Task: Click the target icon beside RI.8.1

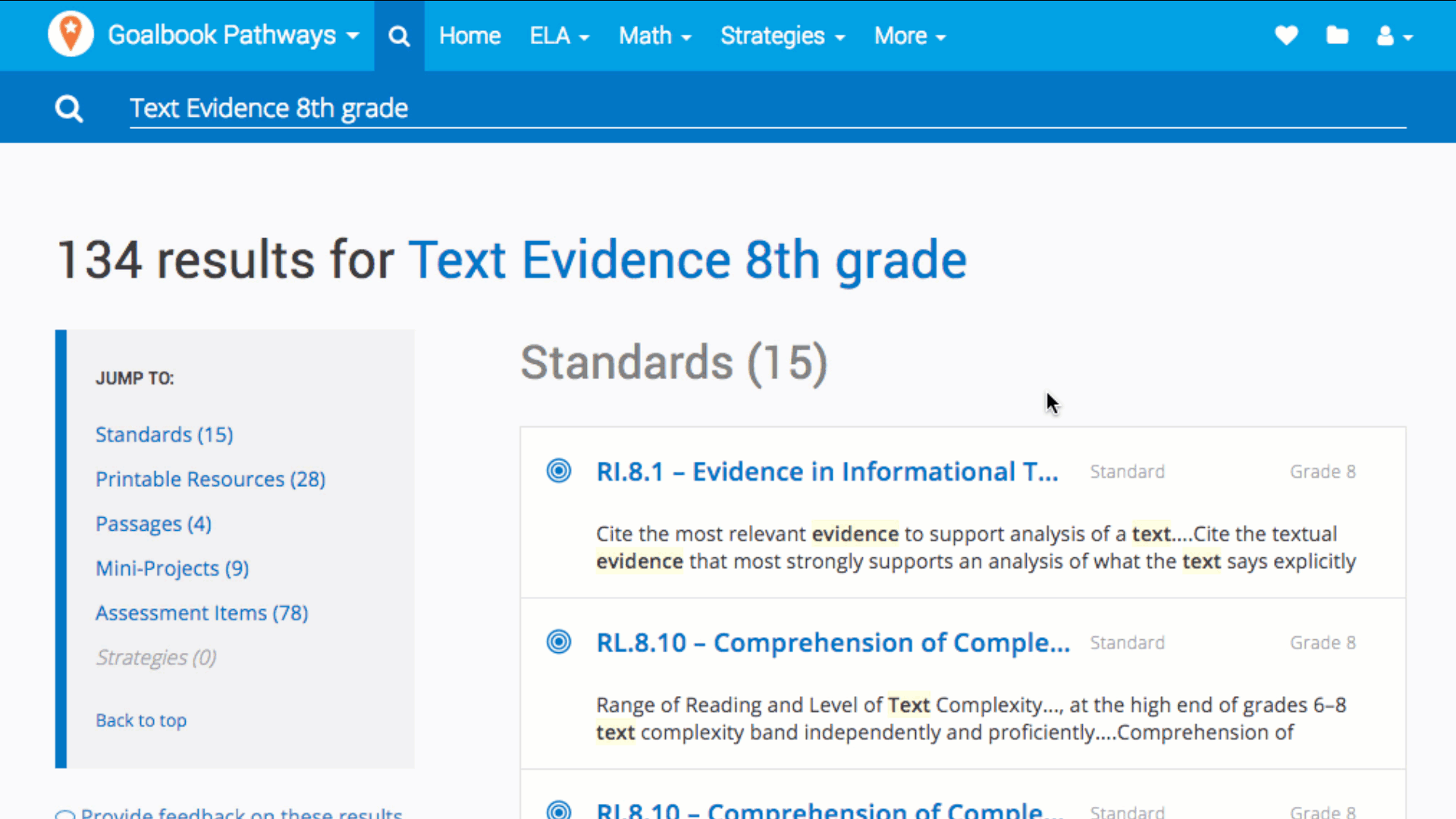Action: (x=559, y=471)
